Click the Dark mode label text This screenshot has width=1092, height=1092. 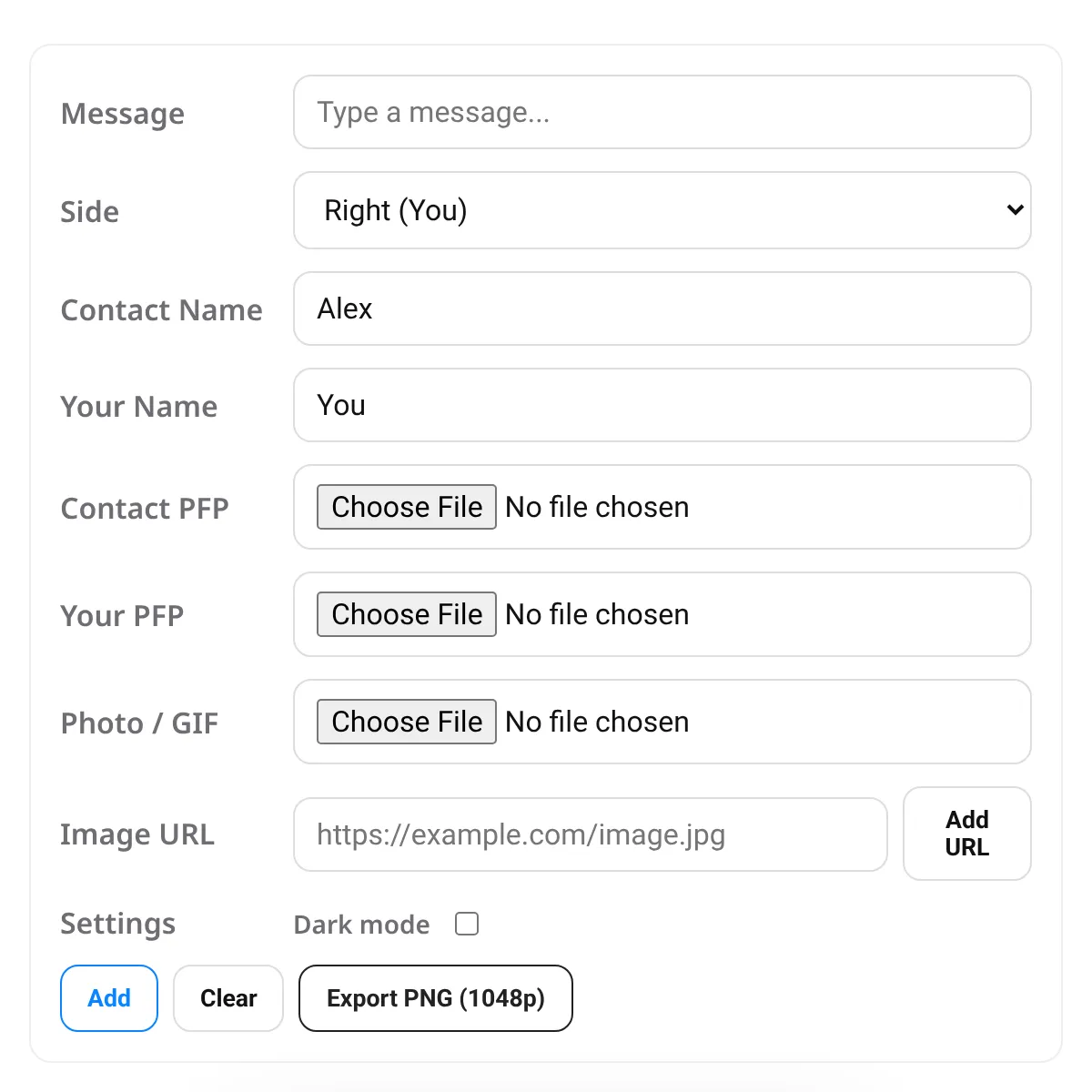[x=361, y=925]
